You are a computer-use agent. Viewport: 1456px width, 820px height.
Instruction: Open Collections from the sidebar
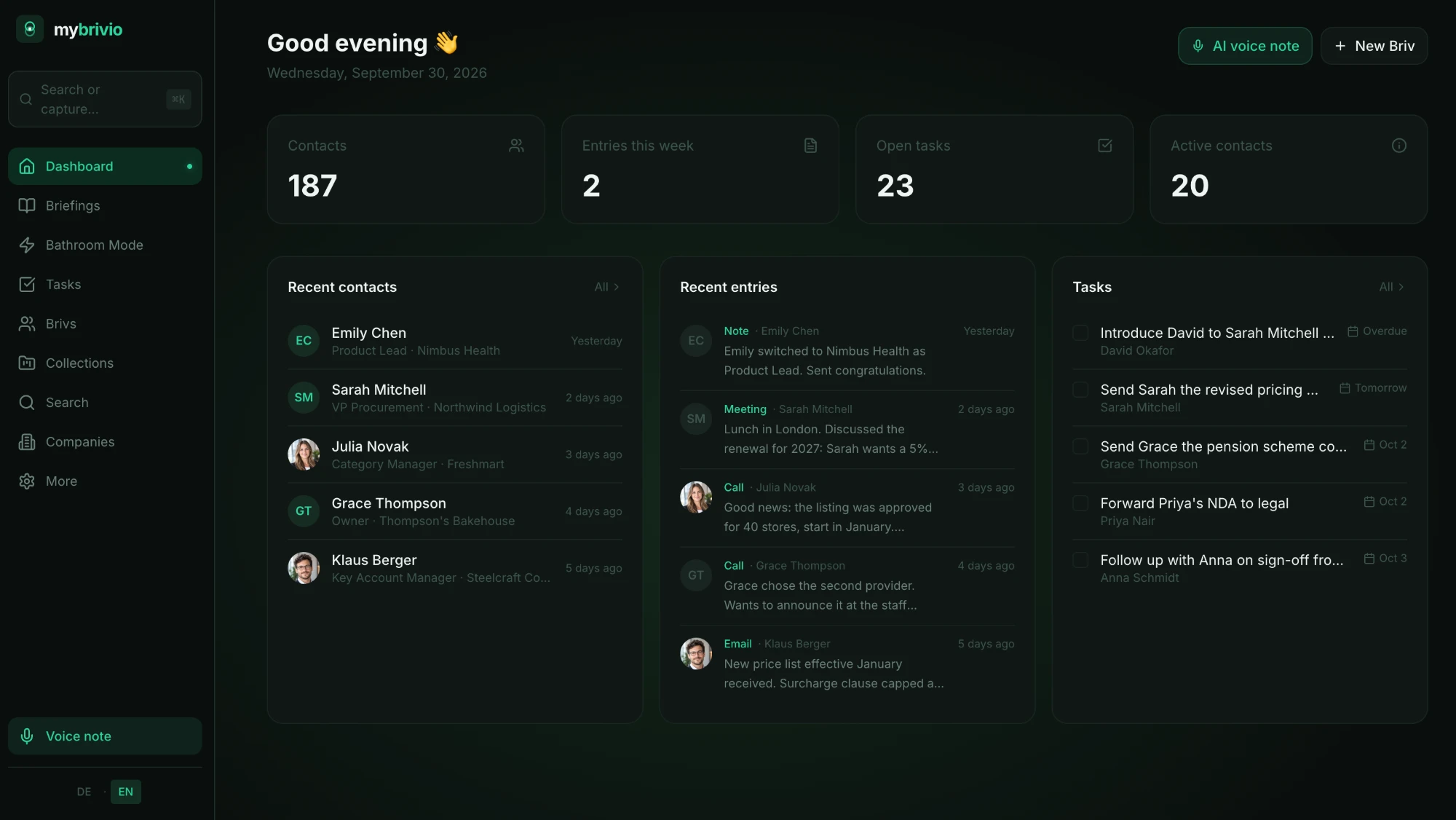pos(105,363)
